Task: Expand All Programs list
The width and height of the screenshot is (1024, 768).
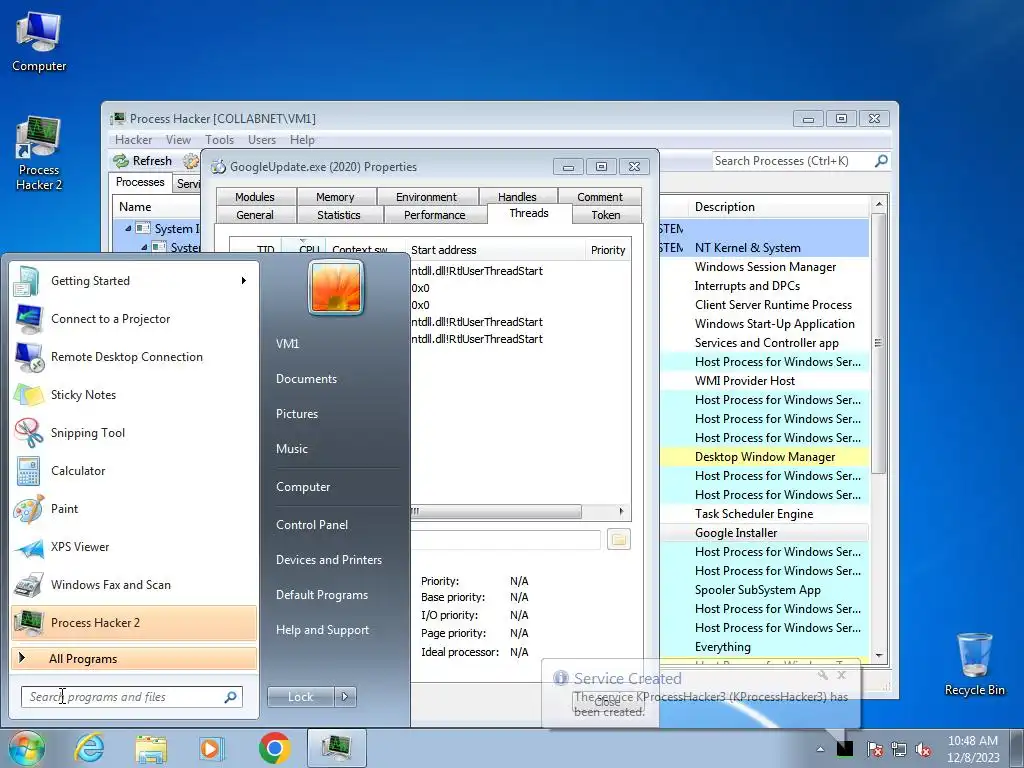Action: (x=134, y=659)
